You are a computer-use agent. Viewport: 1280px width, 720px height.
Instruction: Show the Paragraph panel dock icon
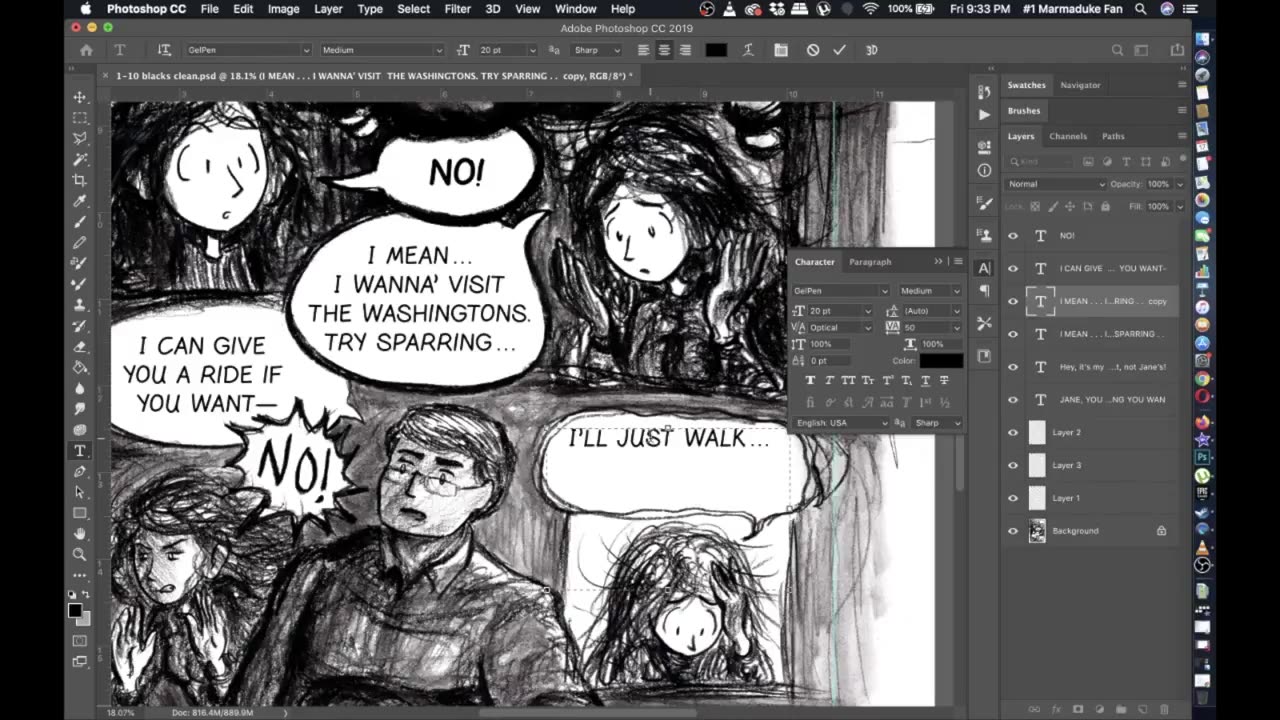(985, 290)
